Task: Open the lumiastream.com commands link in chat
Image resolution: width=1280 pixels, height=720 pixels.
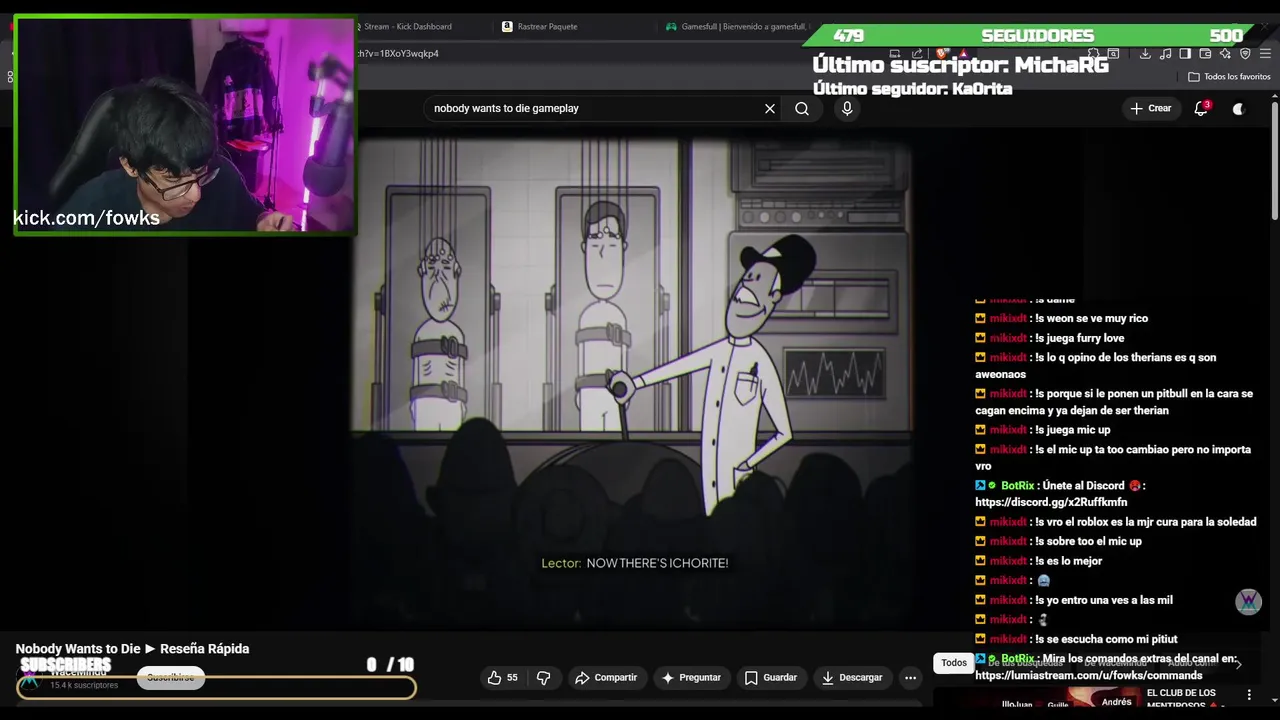Action: pos(1089,676)
